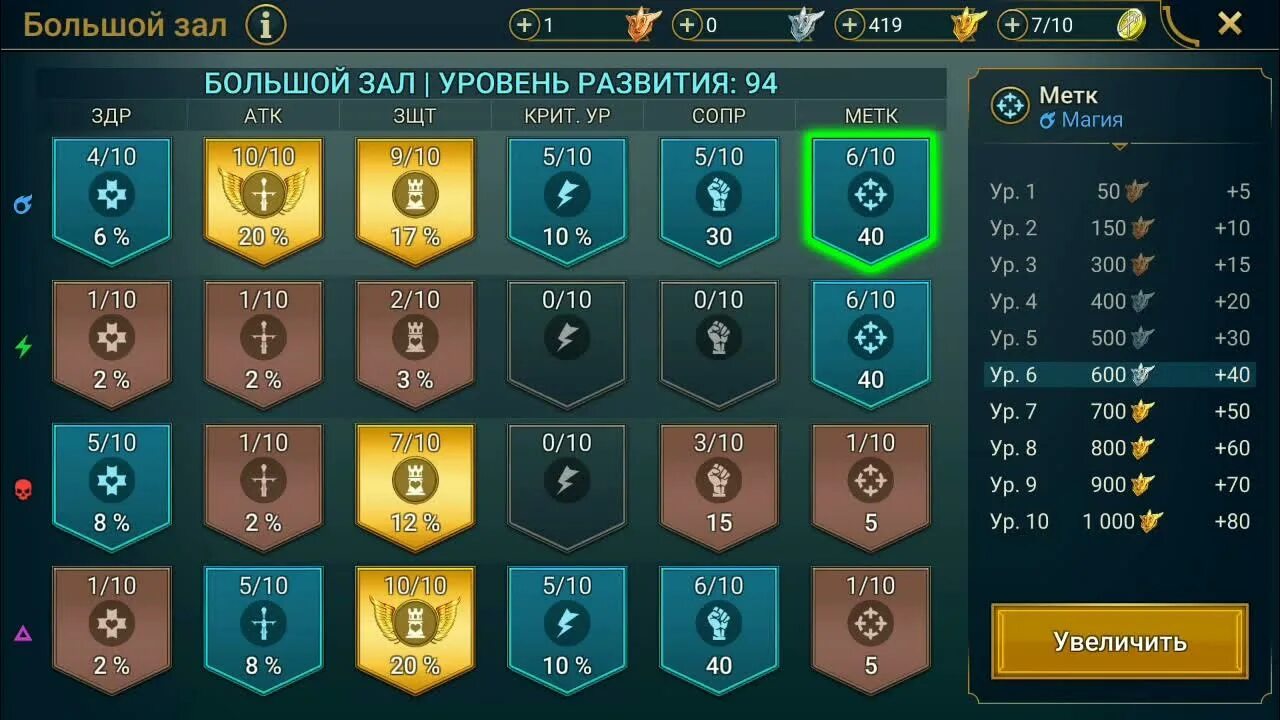
Task: Add gold medals with the plus icon
Action: coord(849,25)
